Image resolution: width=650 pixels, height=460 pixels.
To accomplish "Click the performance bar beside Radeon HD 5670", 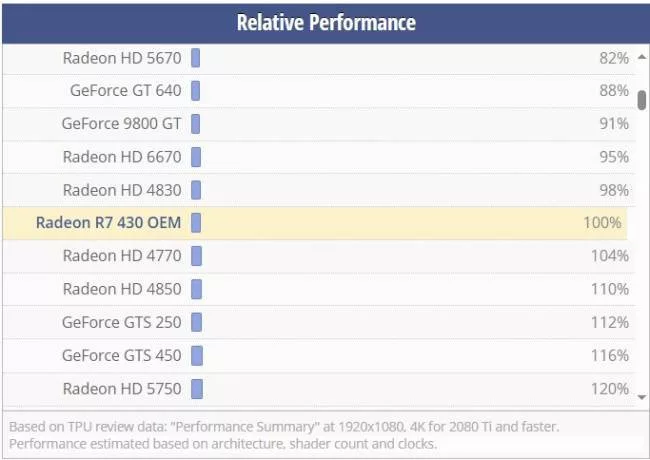I will (196, 58).
